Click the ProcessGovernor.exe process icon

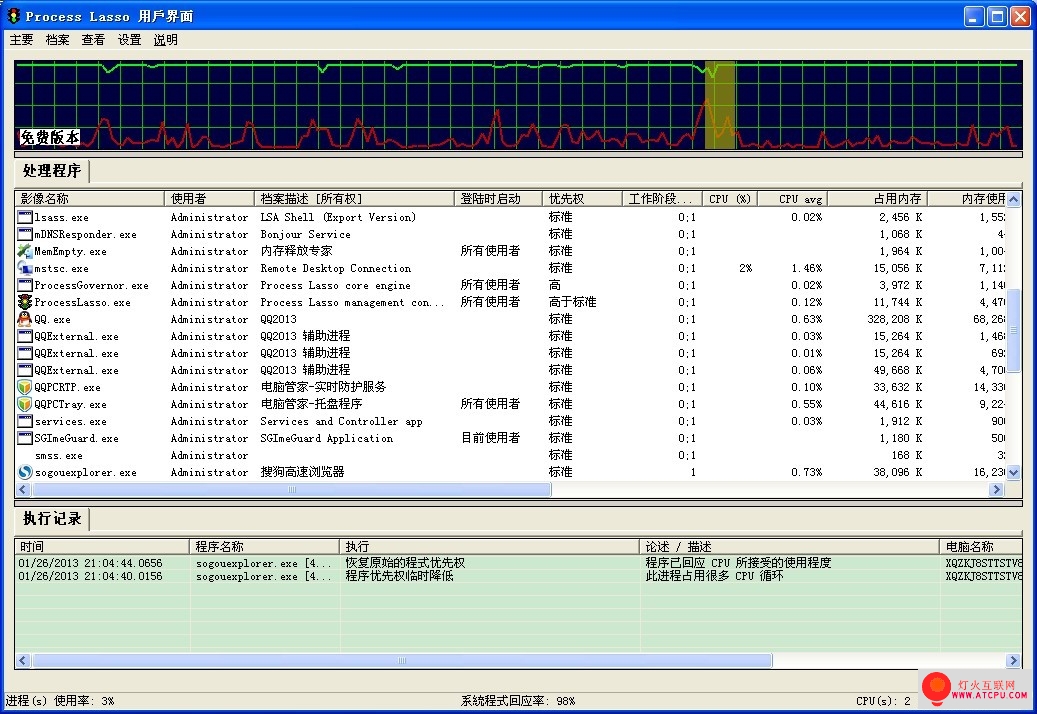click(24, 285)
